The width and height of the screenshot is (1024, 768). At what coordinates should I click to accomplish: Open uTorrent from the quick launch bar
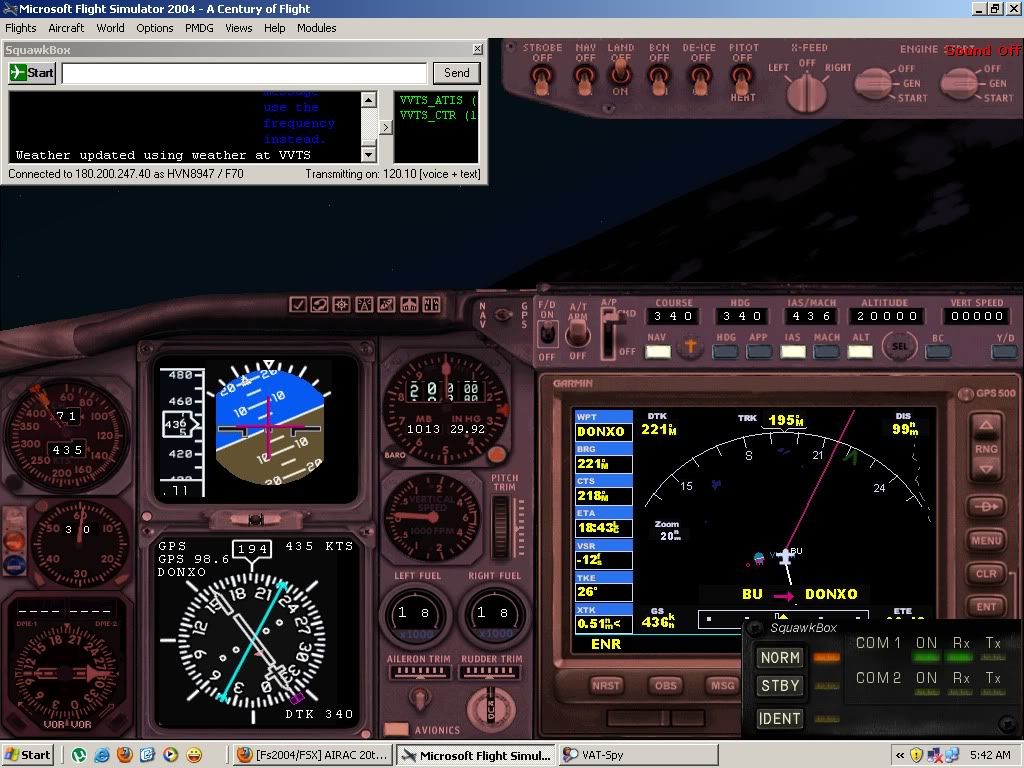[x=79, y=755]
